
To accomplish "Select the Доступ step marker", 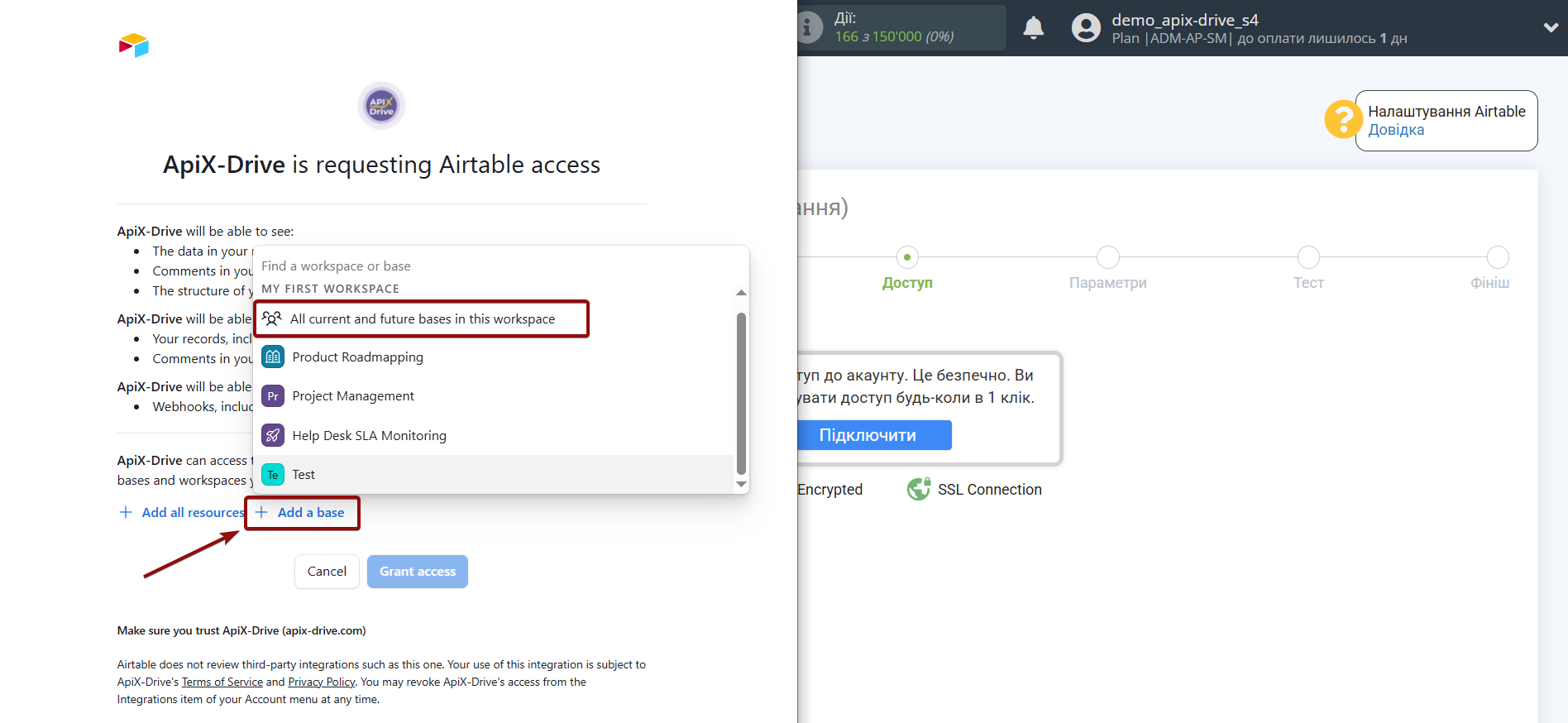I will [907, 257].
